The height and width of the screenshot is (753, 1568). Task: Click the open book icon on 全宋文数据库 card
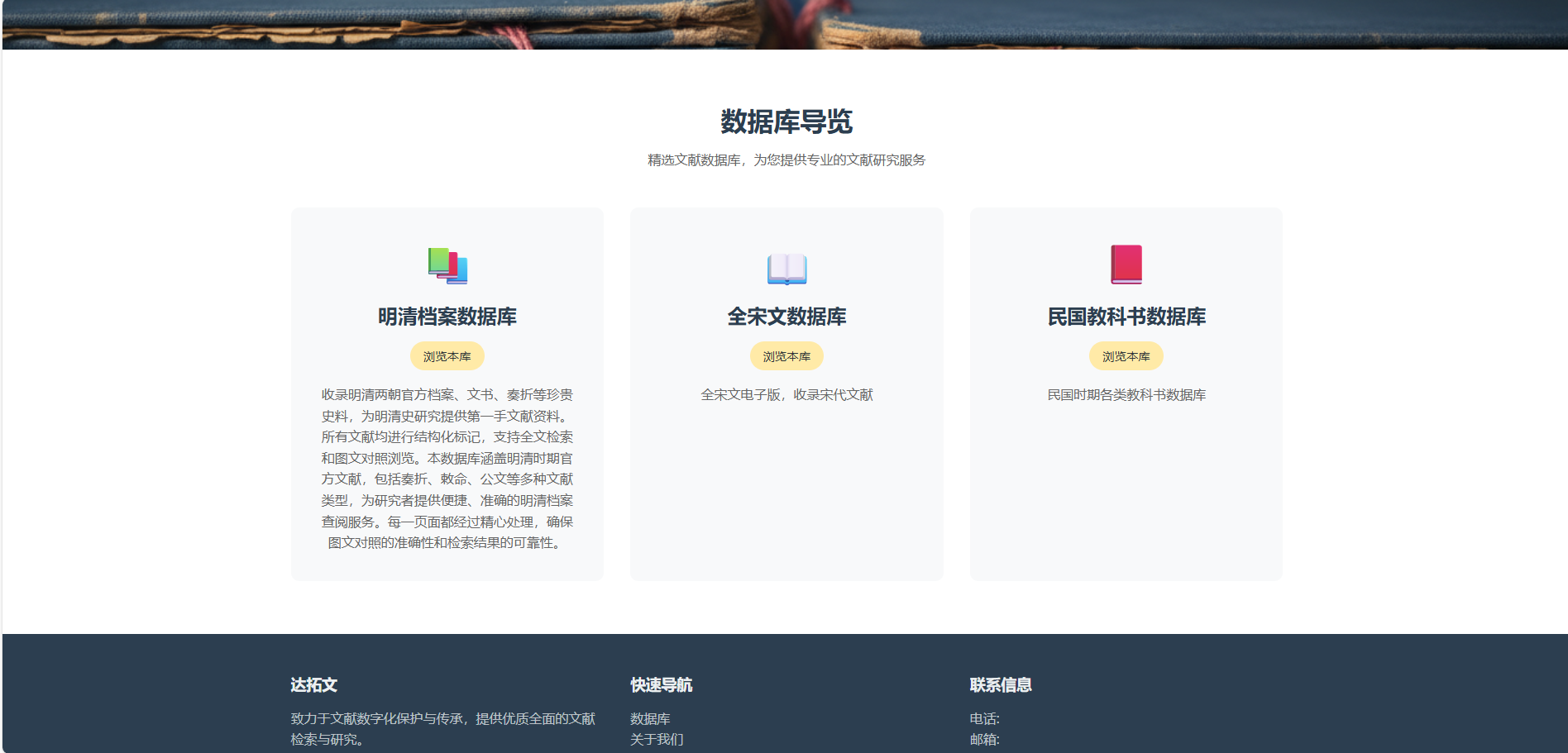pos(786,267)
